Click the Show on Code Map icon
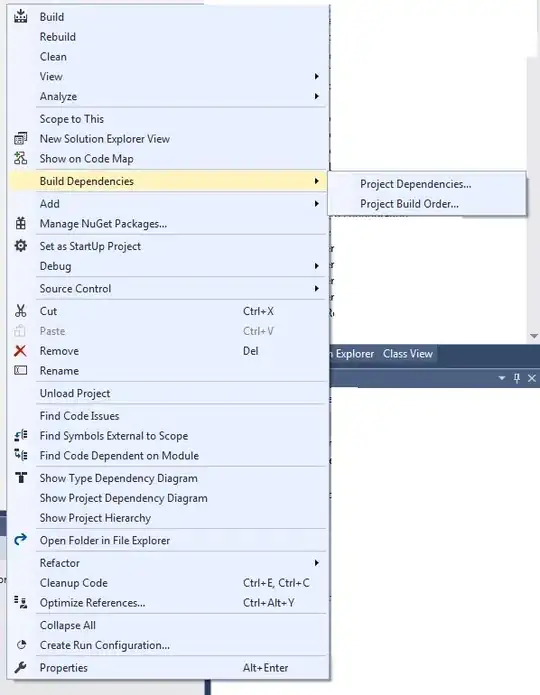 [20, 158]
